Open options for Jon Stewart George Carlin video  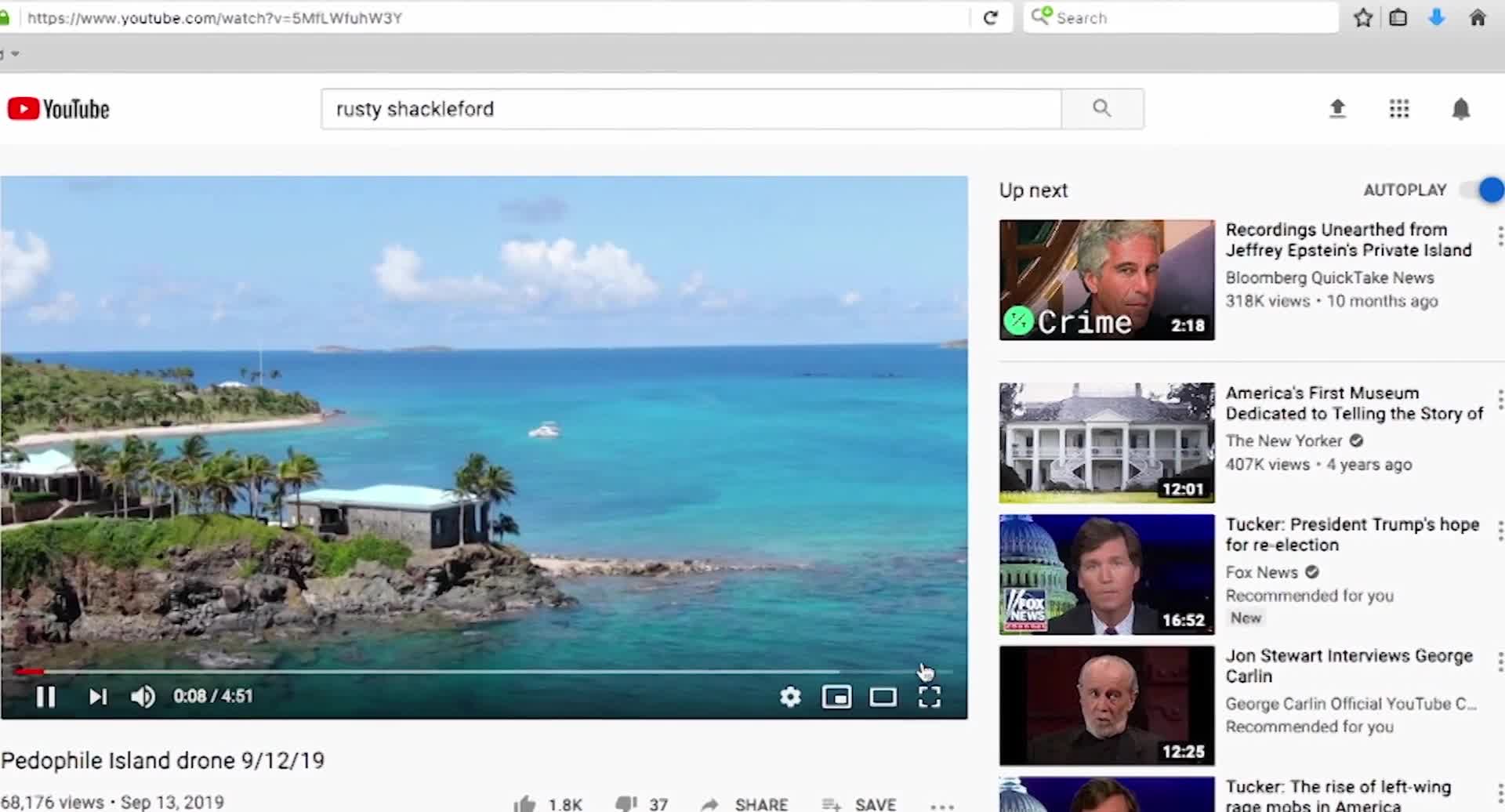point(1499,662)
